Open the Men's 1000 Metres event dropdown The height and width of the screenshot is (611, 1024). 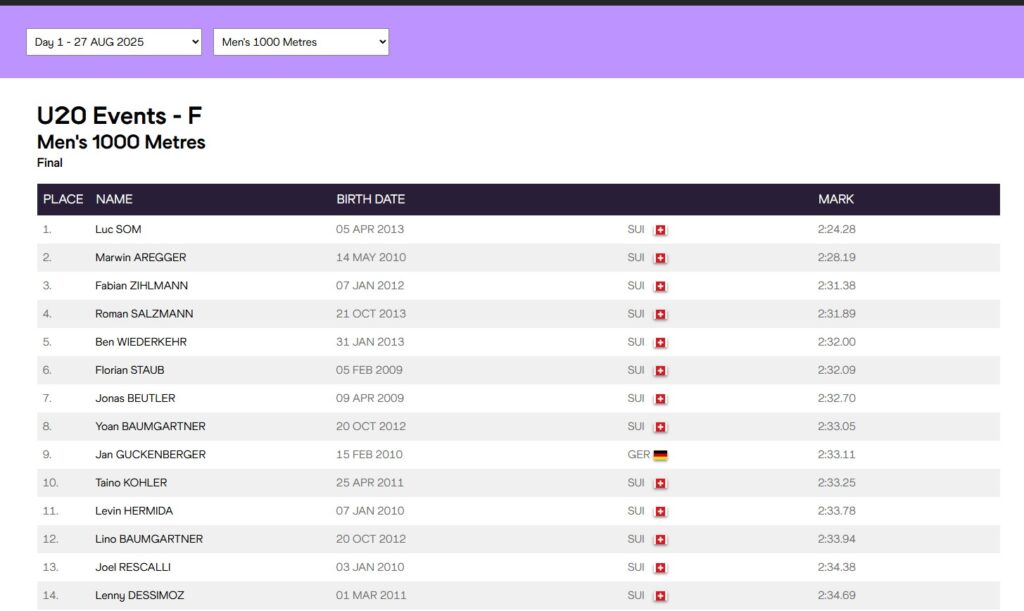point(300,42)
